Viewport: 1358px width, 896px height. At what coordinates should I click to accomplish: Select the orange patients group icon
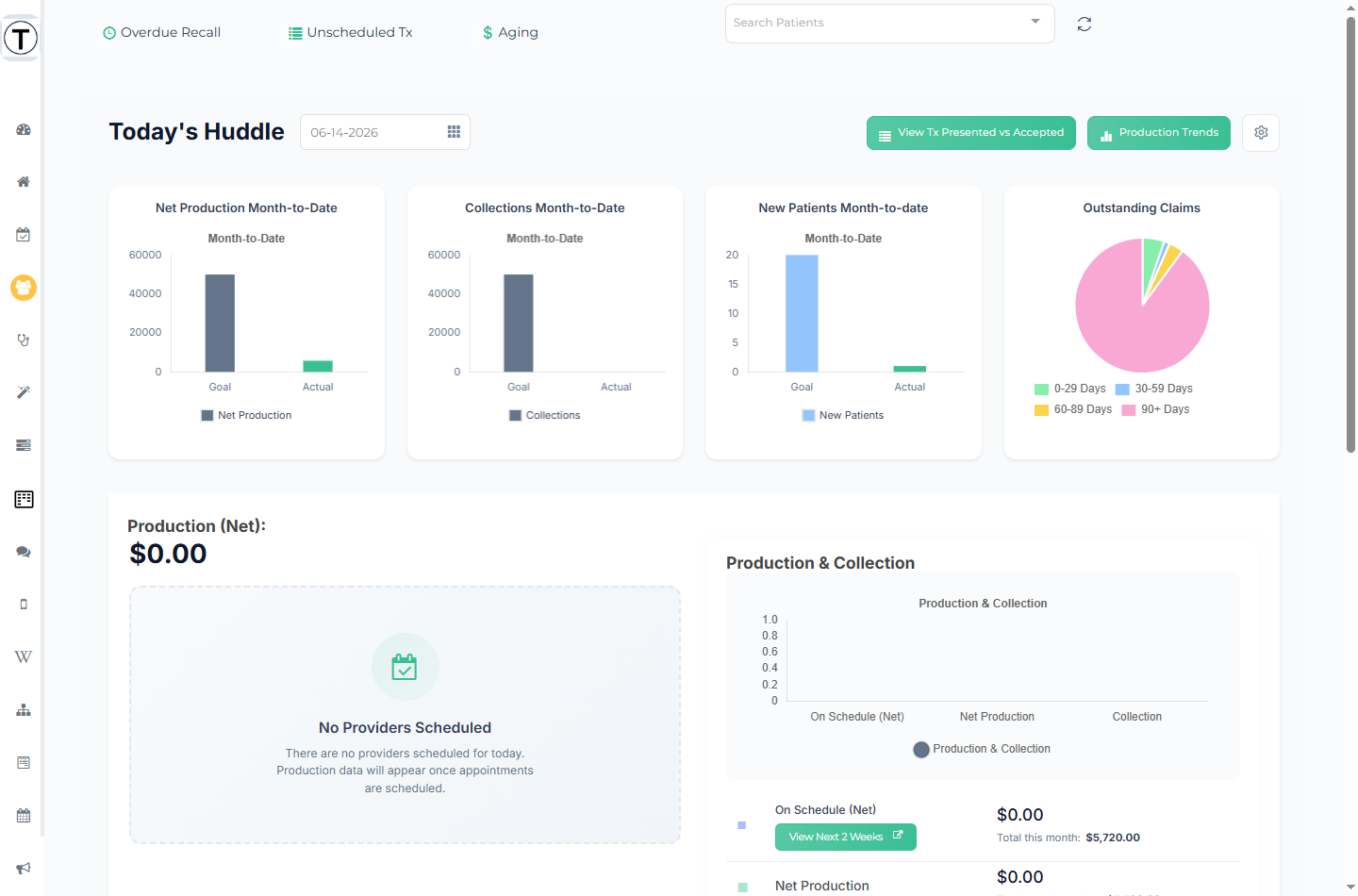point(24,288)
